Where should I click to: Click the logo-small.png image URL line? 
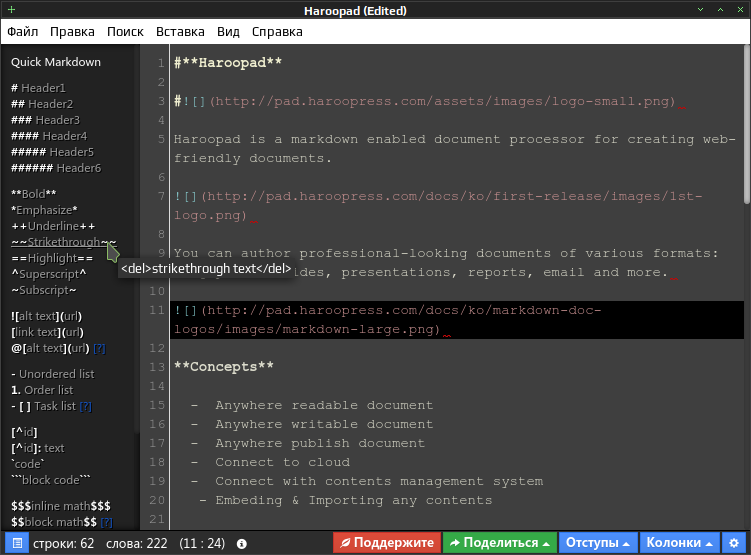[x=424, y=102]
